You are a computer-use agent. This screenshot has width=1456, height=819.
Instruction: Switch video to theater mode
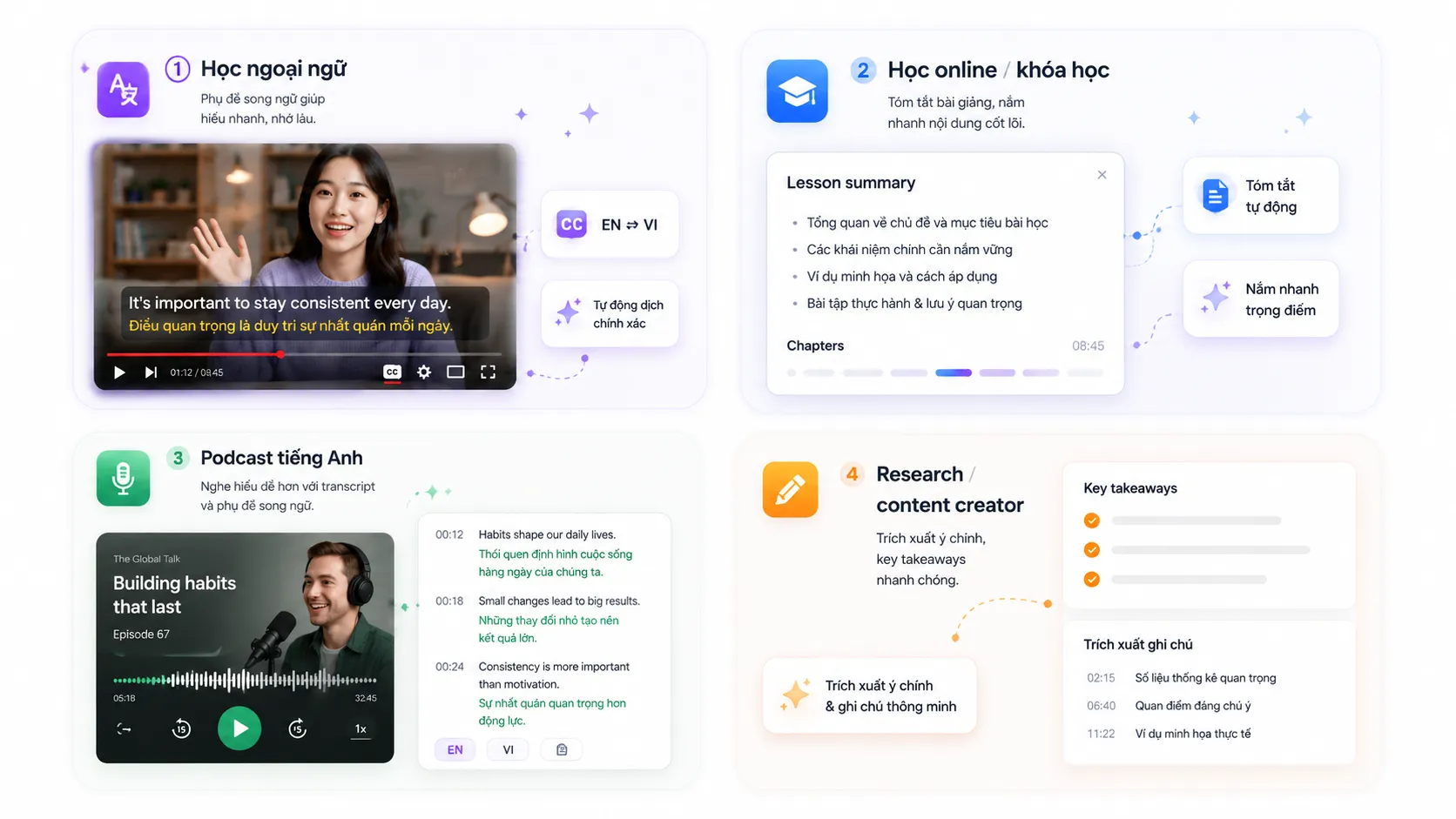(x=455, y=373)
